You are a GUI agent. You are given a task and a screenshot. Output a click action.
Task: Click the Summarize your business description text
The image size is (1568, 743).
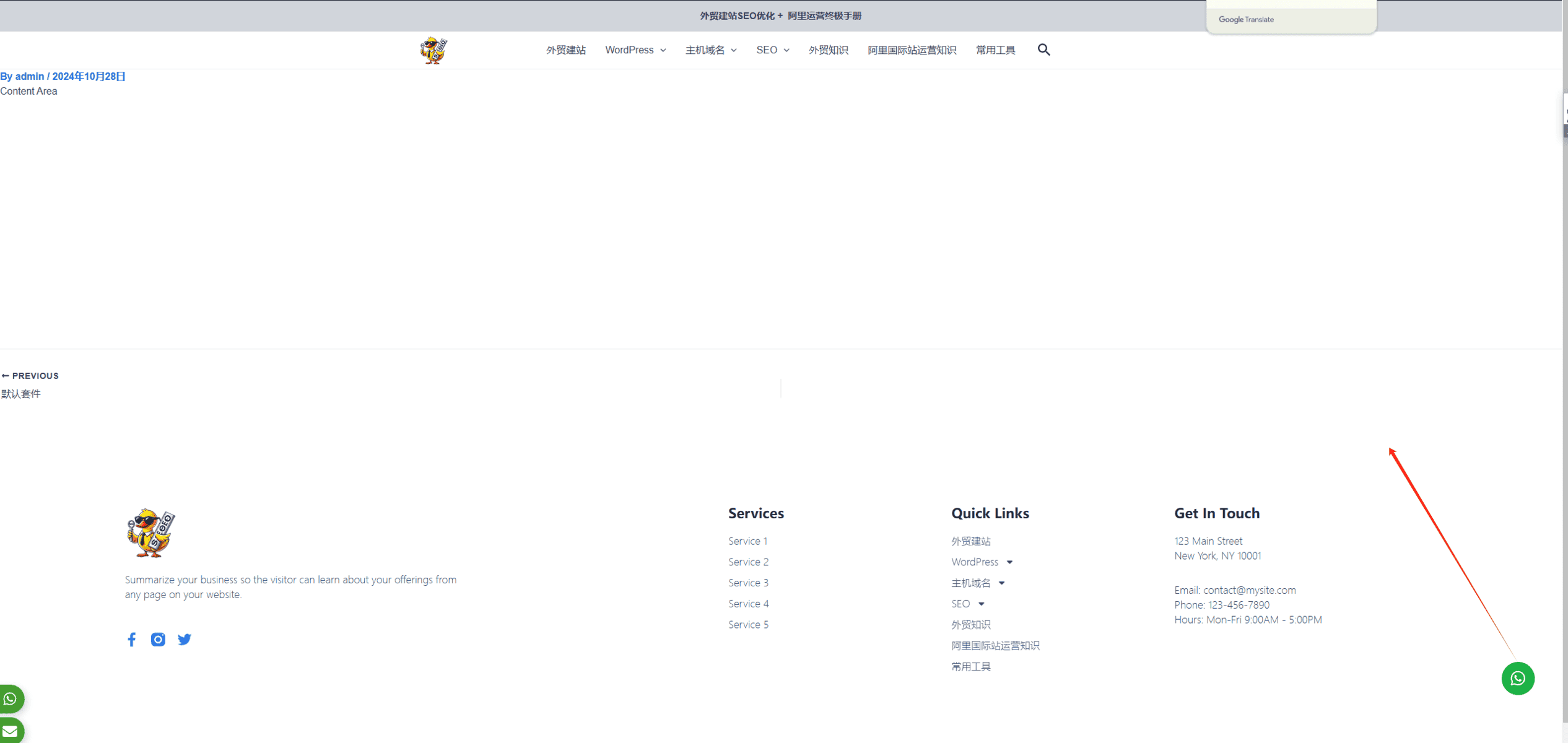pos(290,587)
